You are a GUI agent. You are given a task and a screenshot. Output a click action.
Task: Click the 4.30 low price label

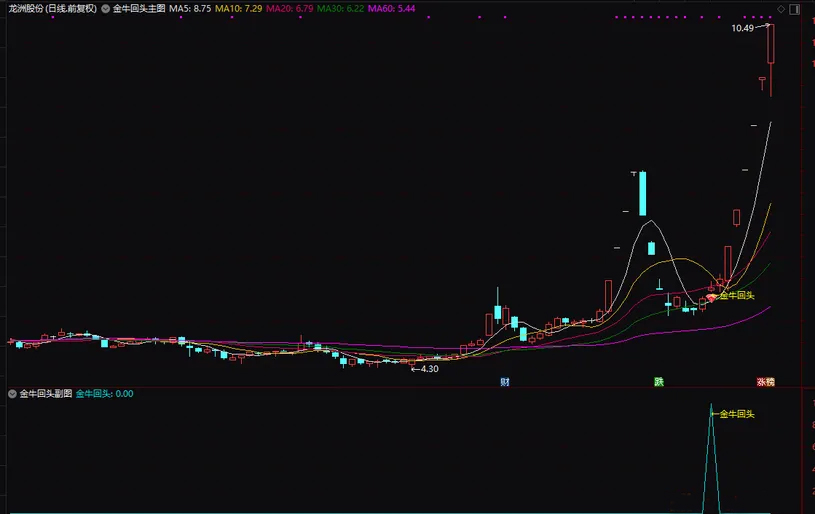point(429,369)
